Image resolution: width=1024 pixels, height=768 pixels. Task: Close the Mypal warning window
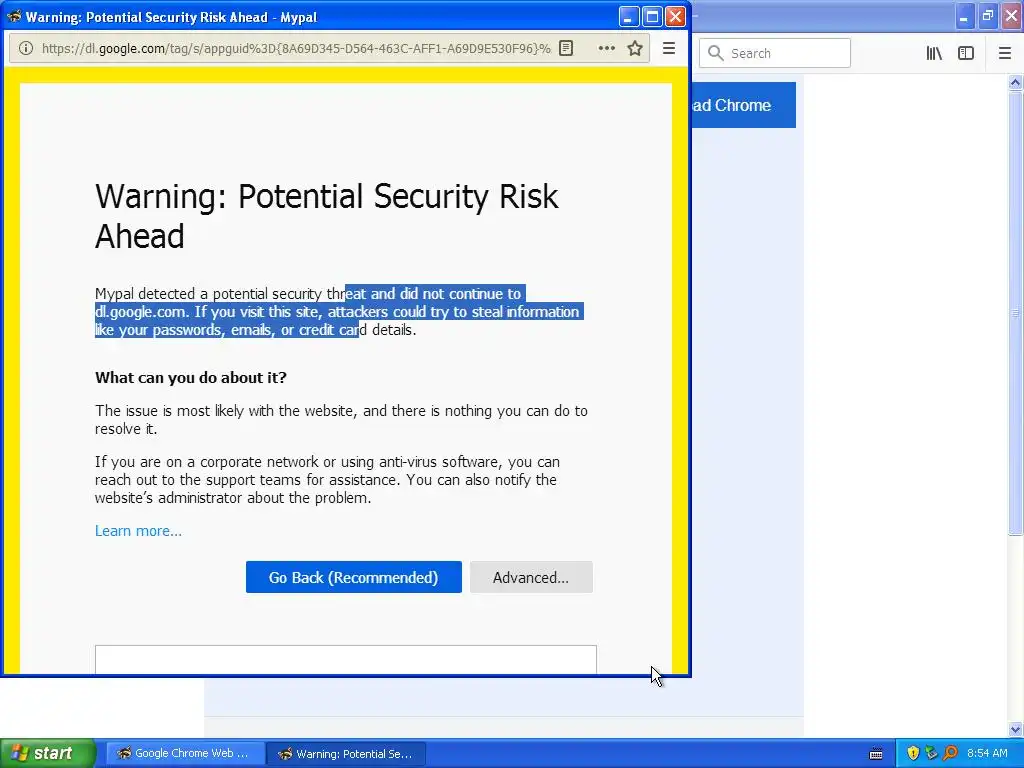click(675, 16)
